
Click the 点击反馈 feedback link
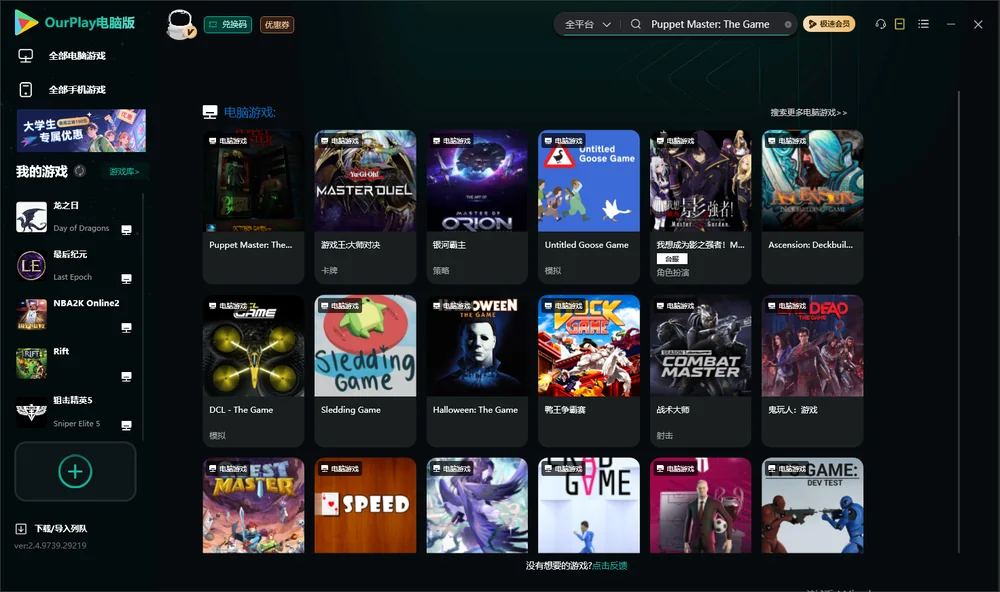point(610,565)
